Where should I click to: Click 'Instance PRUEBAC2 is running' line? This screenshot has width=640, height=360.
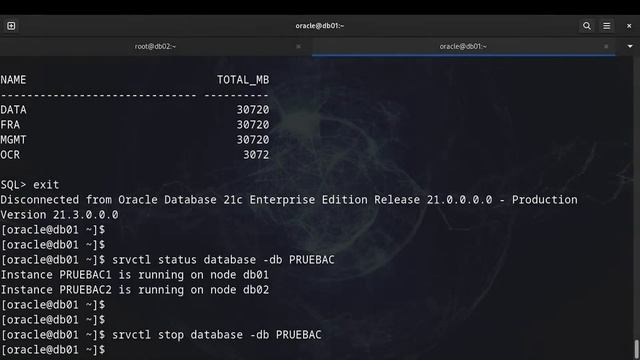[135, 290]
